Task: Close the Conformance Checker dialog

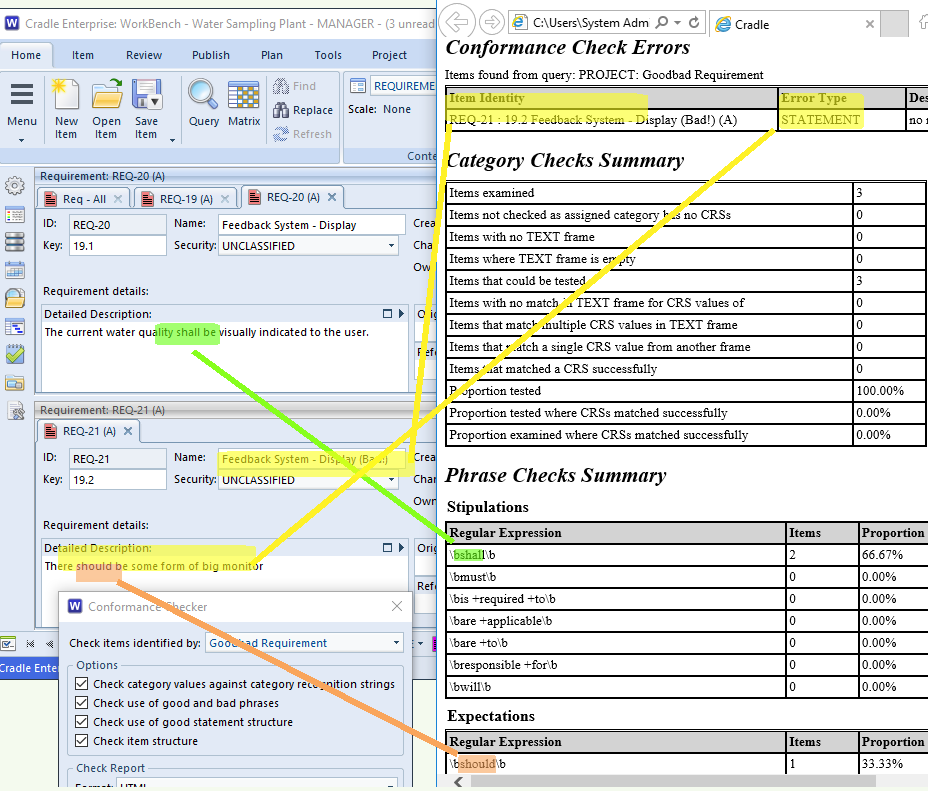Action: [x=396, y=606]
